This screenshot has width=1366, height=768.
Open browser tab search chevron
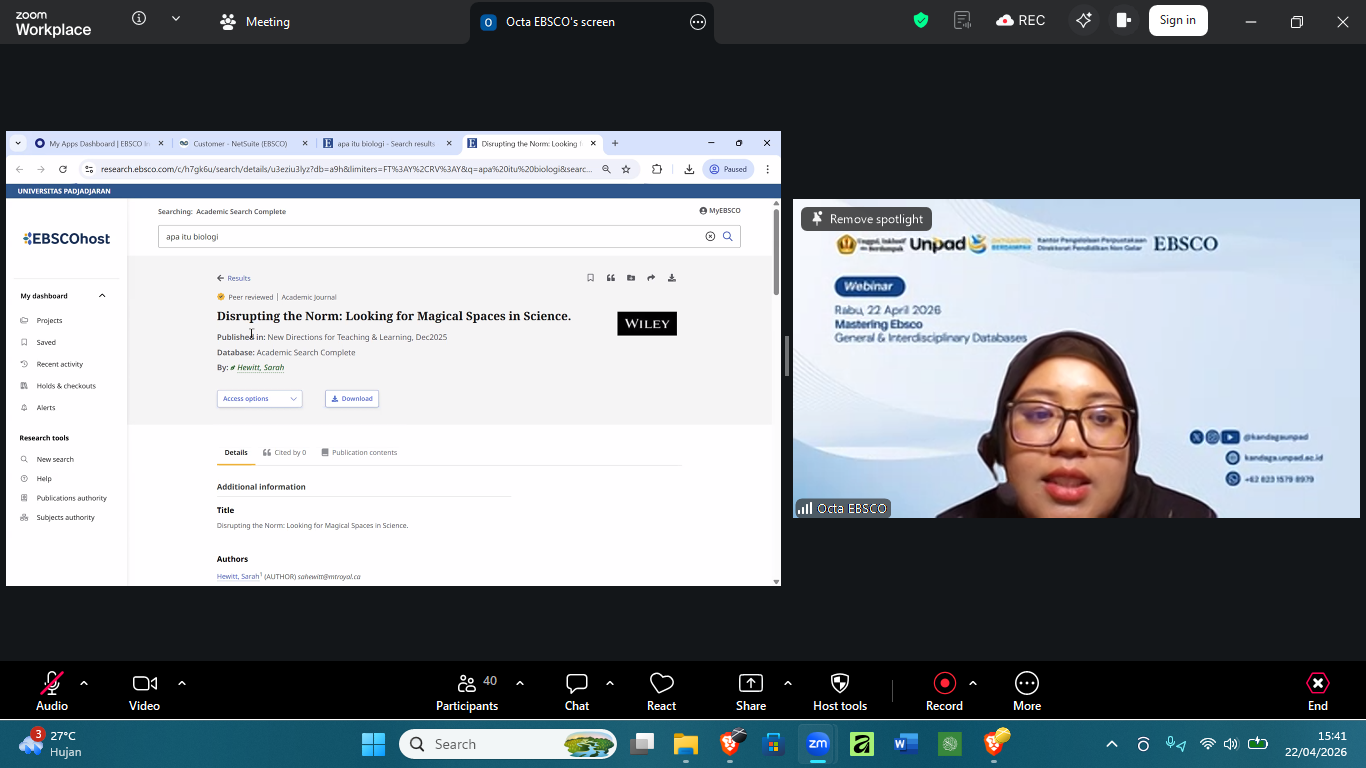pyautogui.click(x=18, y=143)
